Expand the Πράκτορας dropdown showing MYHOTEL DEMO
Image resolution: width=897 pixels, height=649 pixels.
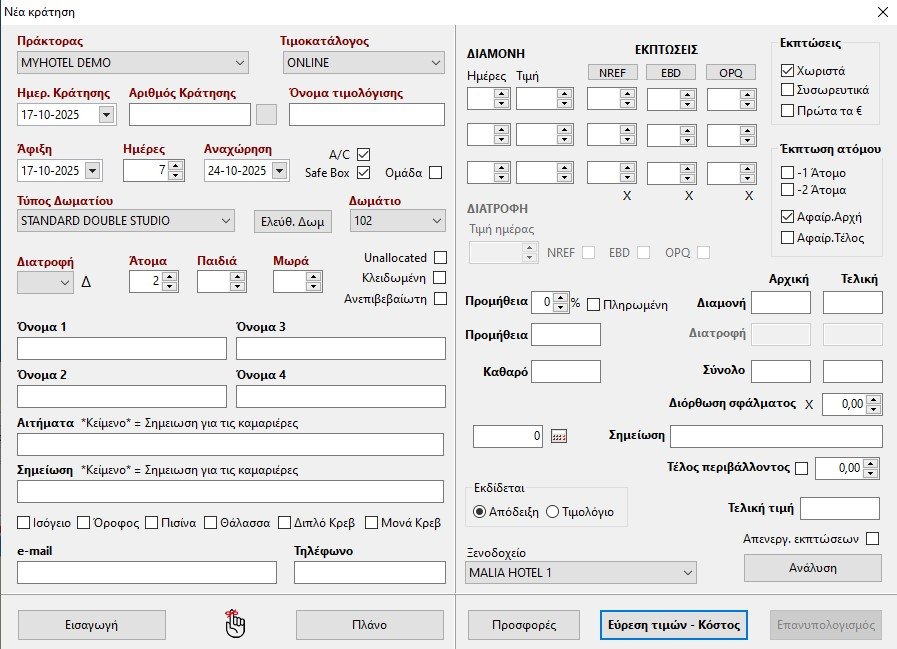click(x=238, y=63)
